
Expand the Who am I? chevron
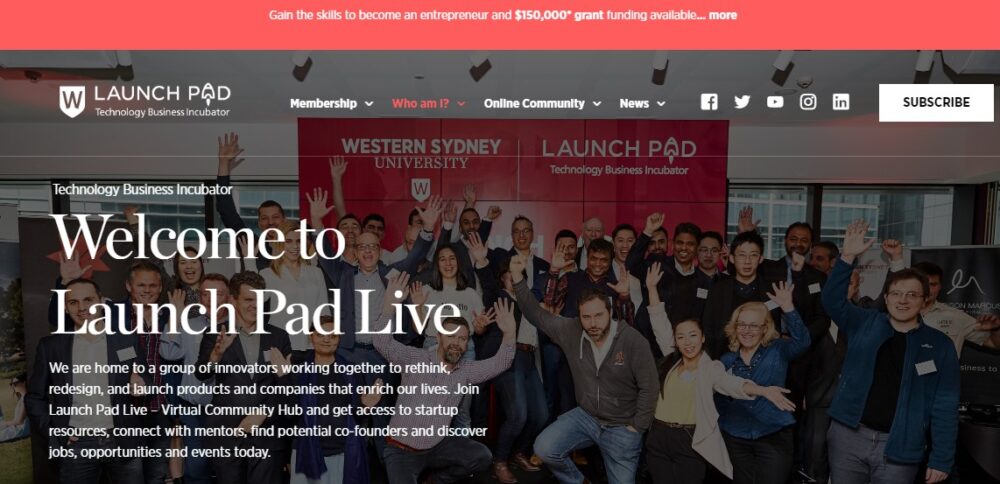461,104
